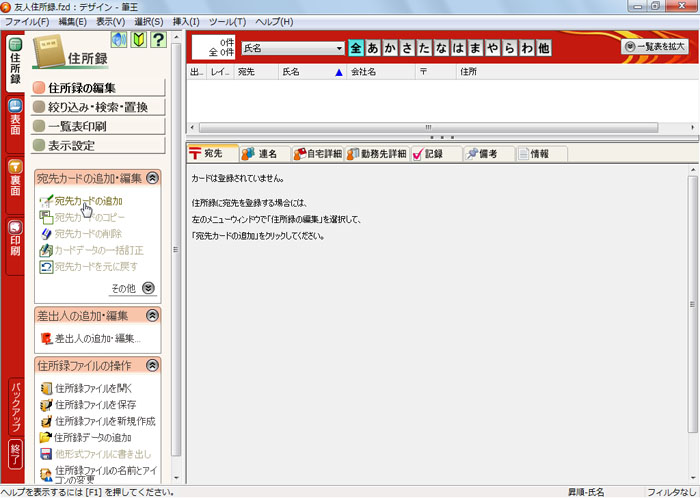Screen dimensions: 700x498
Task: Toggle the あ kana index filter
Action: (373, 47)
